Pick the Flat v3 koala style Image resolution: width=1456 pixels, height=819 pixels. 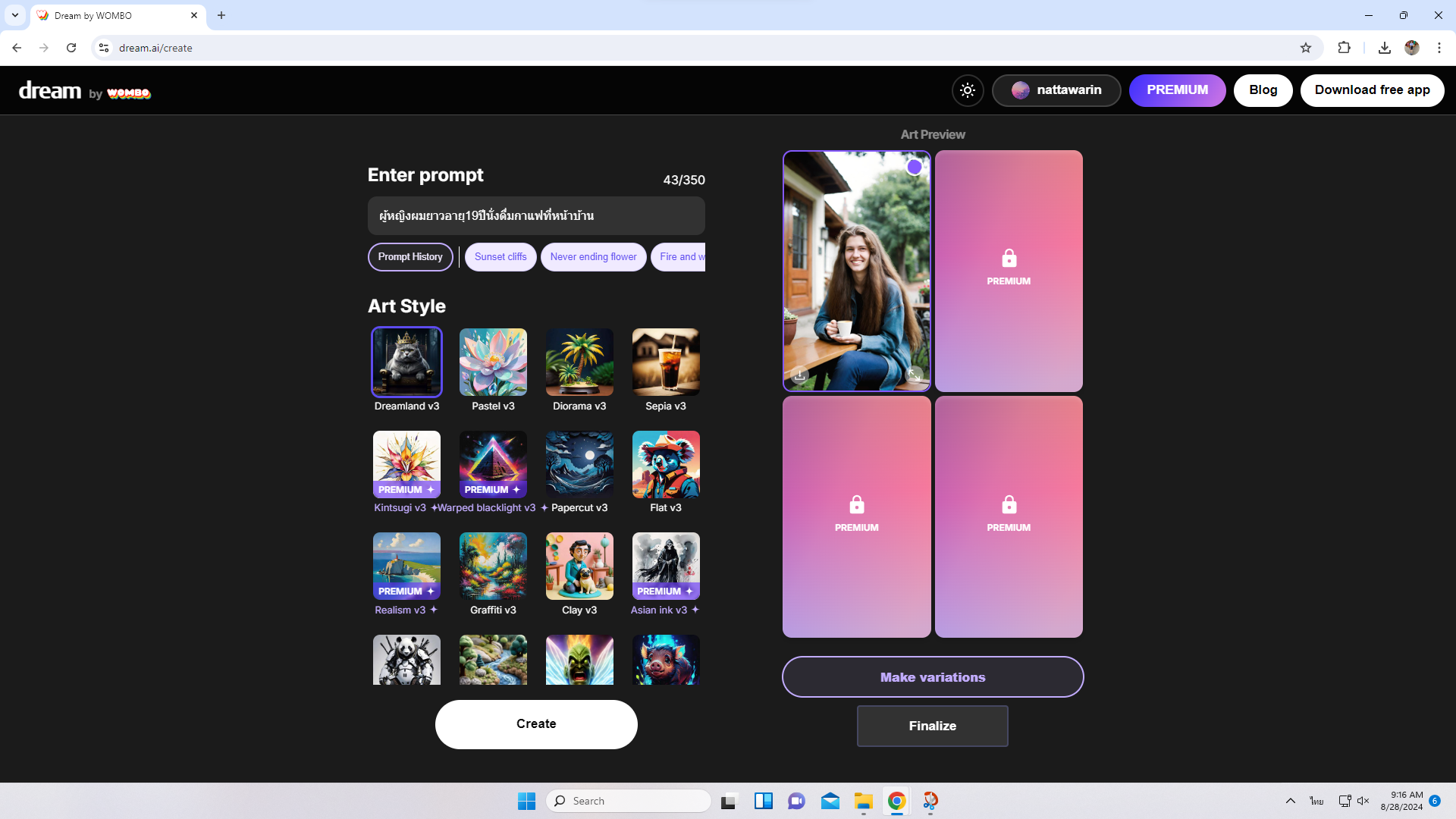click(x=666, y=464)
